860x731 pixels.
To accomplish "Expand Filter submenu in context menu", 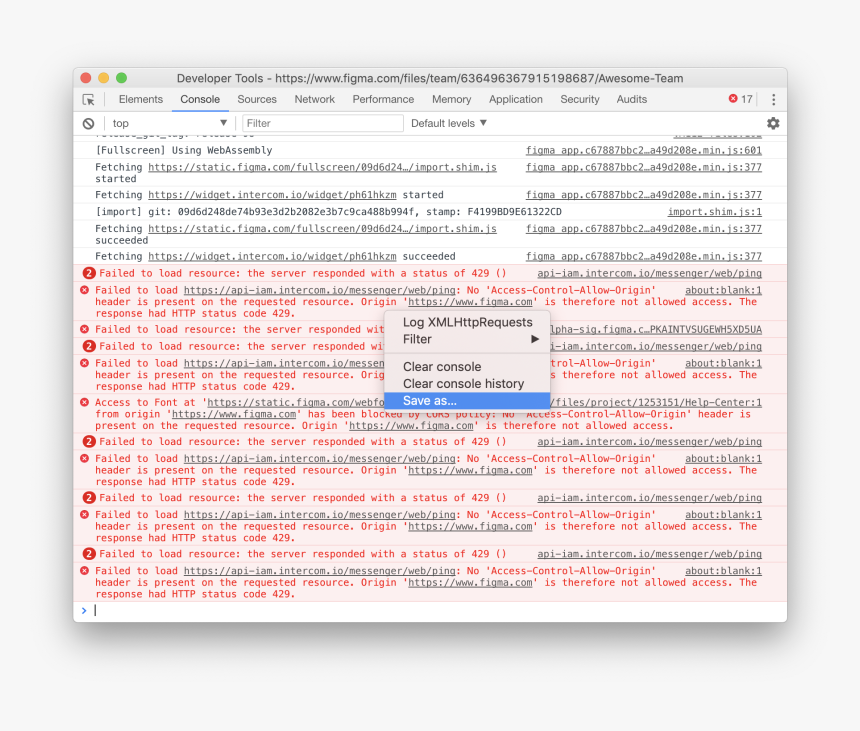I will coord(467,339).
